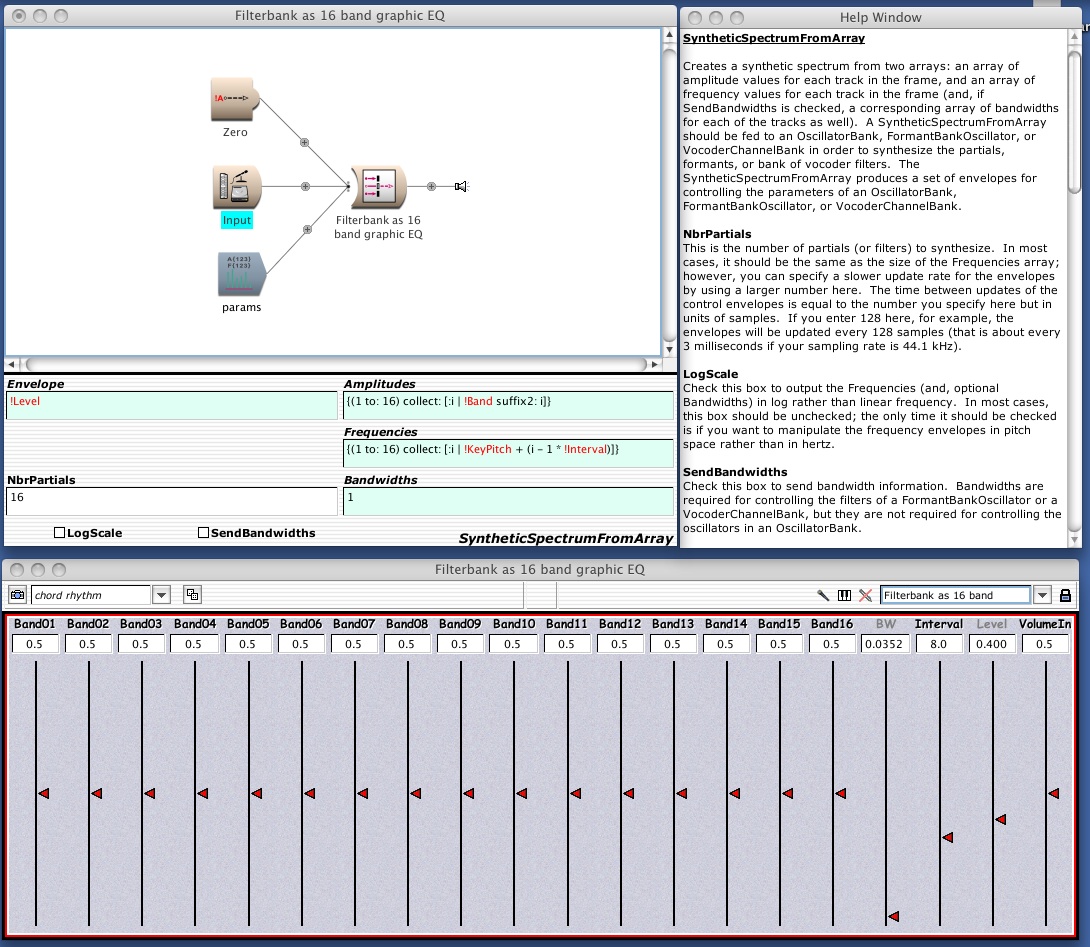The image size is (1090, 947).
Task: Click the Frequencies expression field
Action: 508,453
